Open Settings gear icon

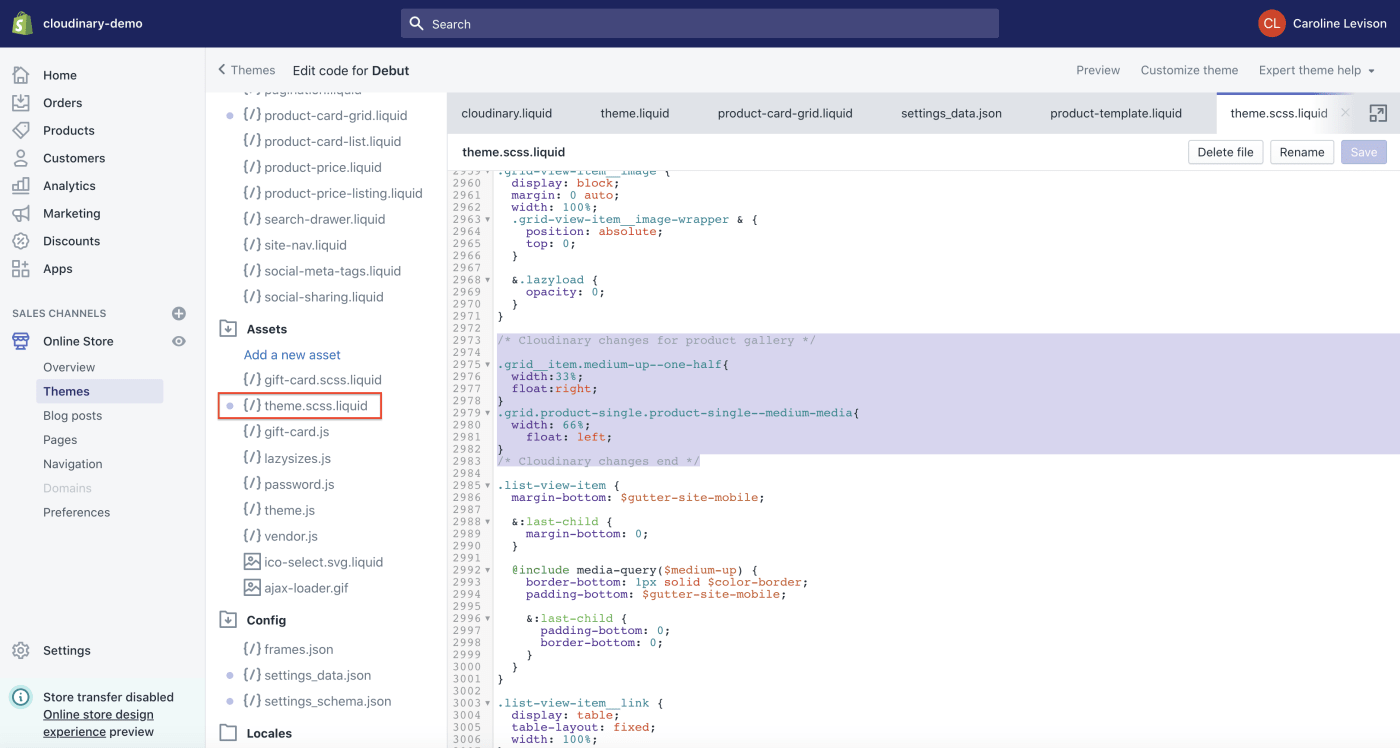point(20,650)
